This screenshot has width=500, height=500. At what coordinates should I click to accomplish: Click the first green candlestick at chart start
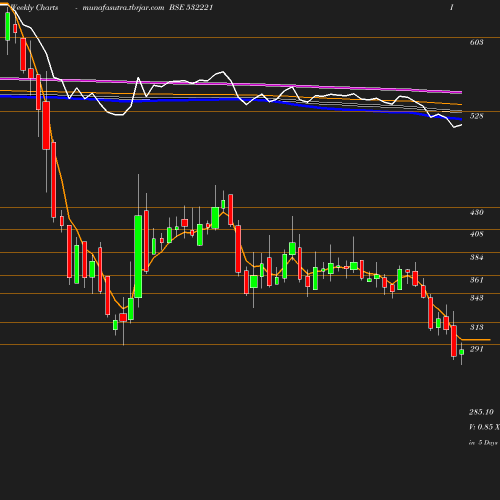coord(8,26)
